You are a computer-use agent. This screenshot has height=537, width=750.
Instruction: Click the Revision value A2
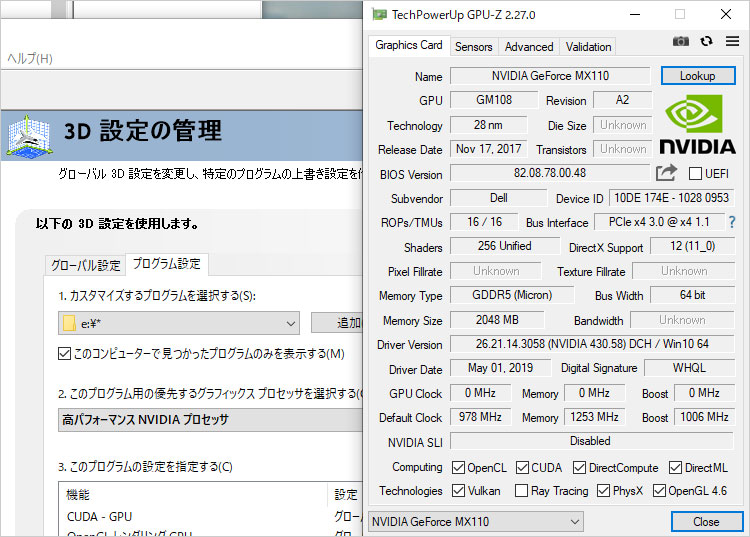point(622,100)
